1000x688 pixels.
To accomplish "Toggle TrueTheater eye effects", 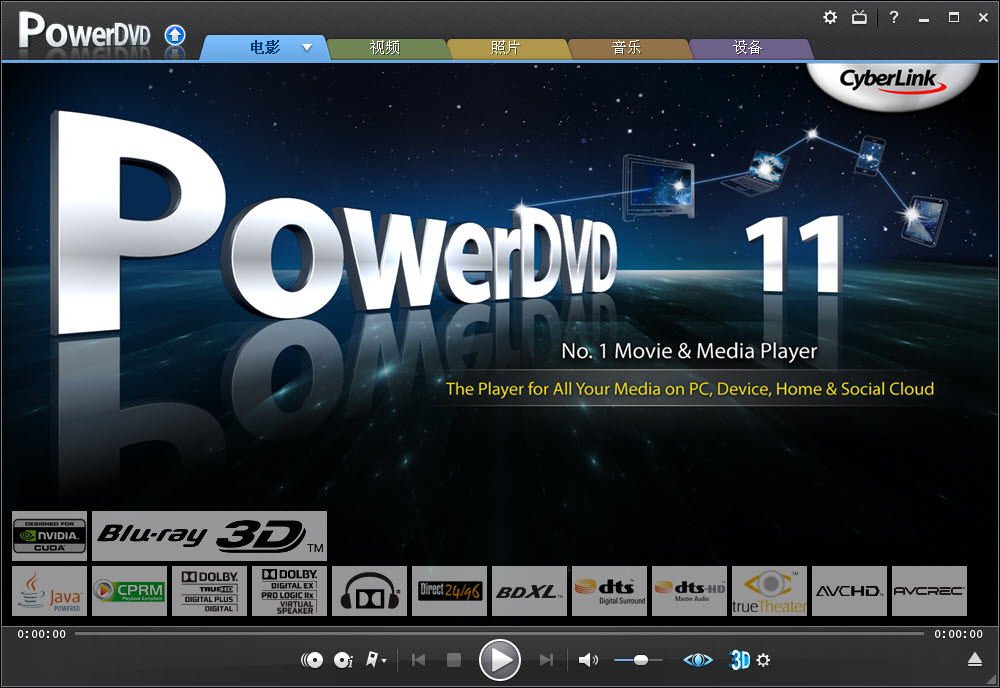I will click(x=698, y=660).
